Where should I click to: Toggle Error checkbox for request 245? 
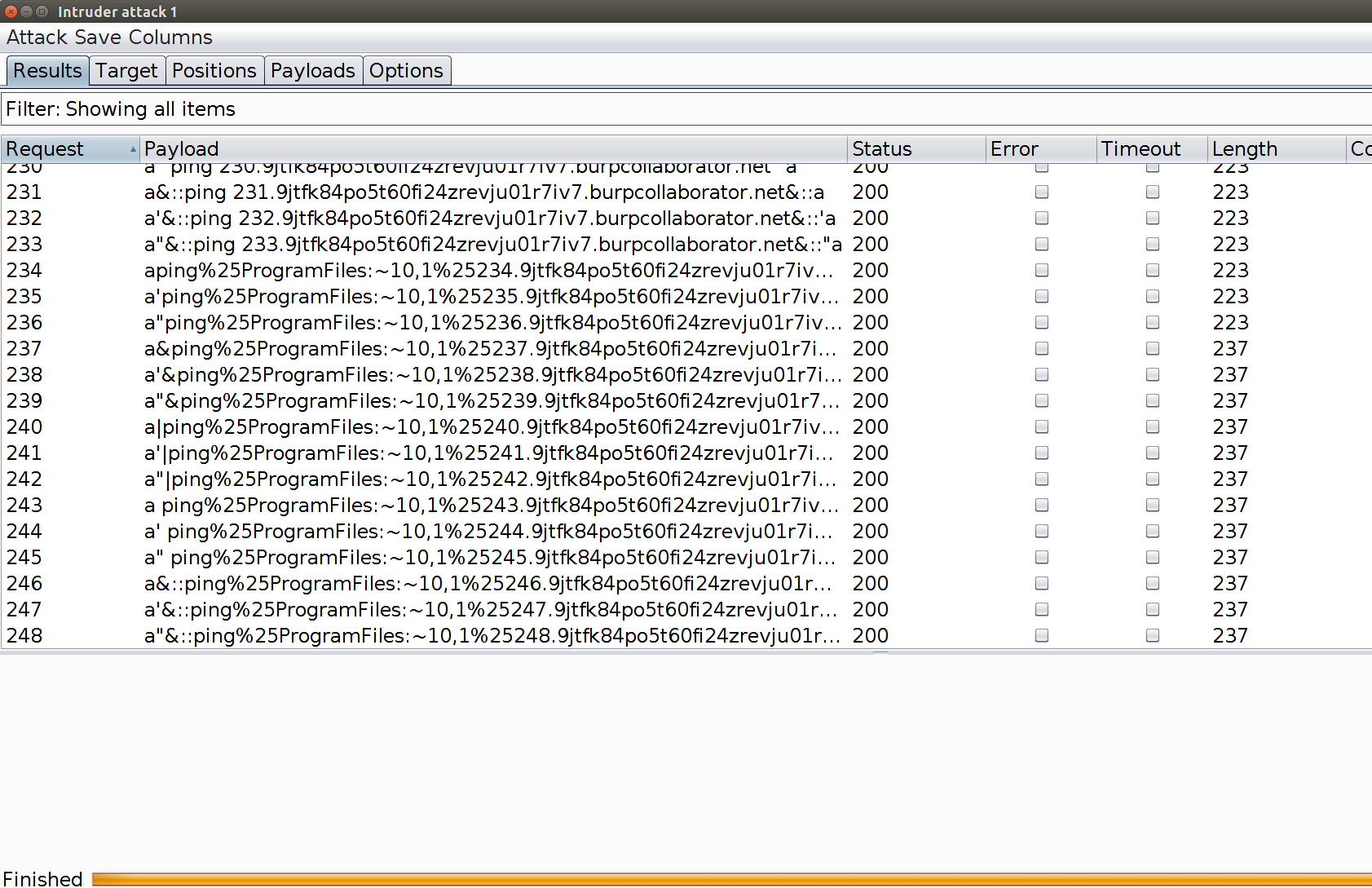click(1042, 557)
